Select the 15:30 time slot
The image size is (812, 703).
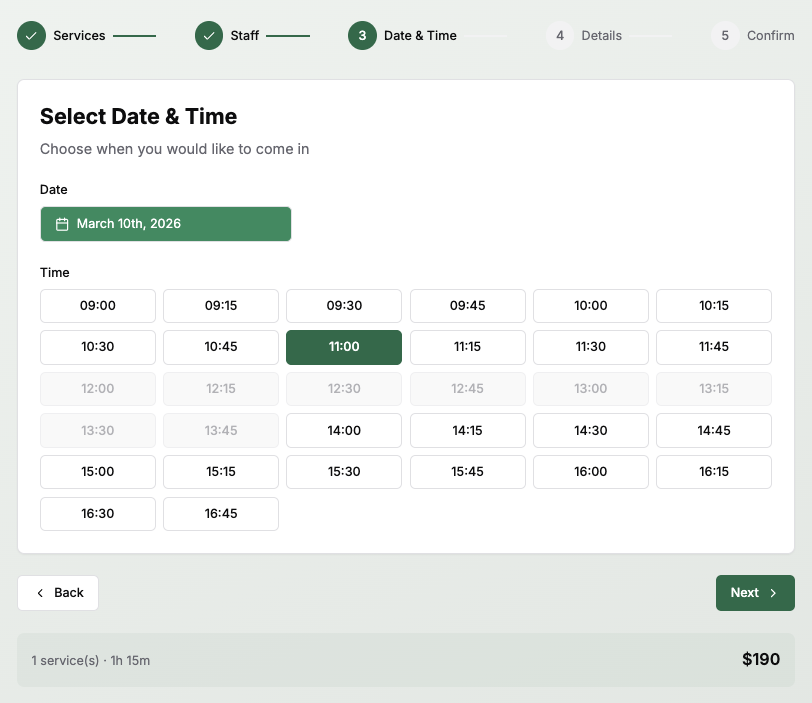344,472
